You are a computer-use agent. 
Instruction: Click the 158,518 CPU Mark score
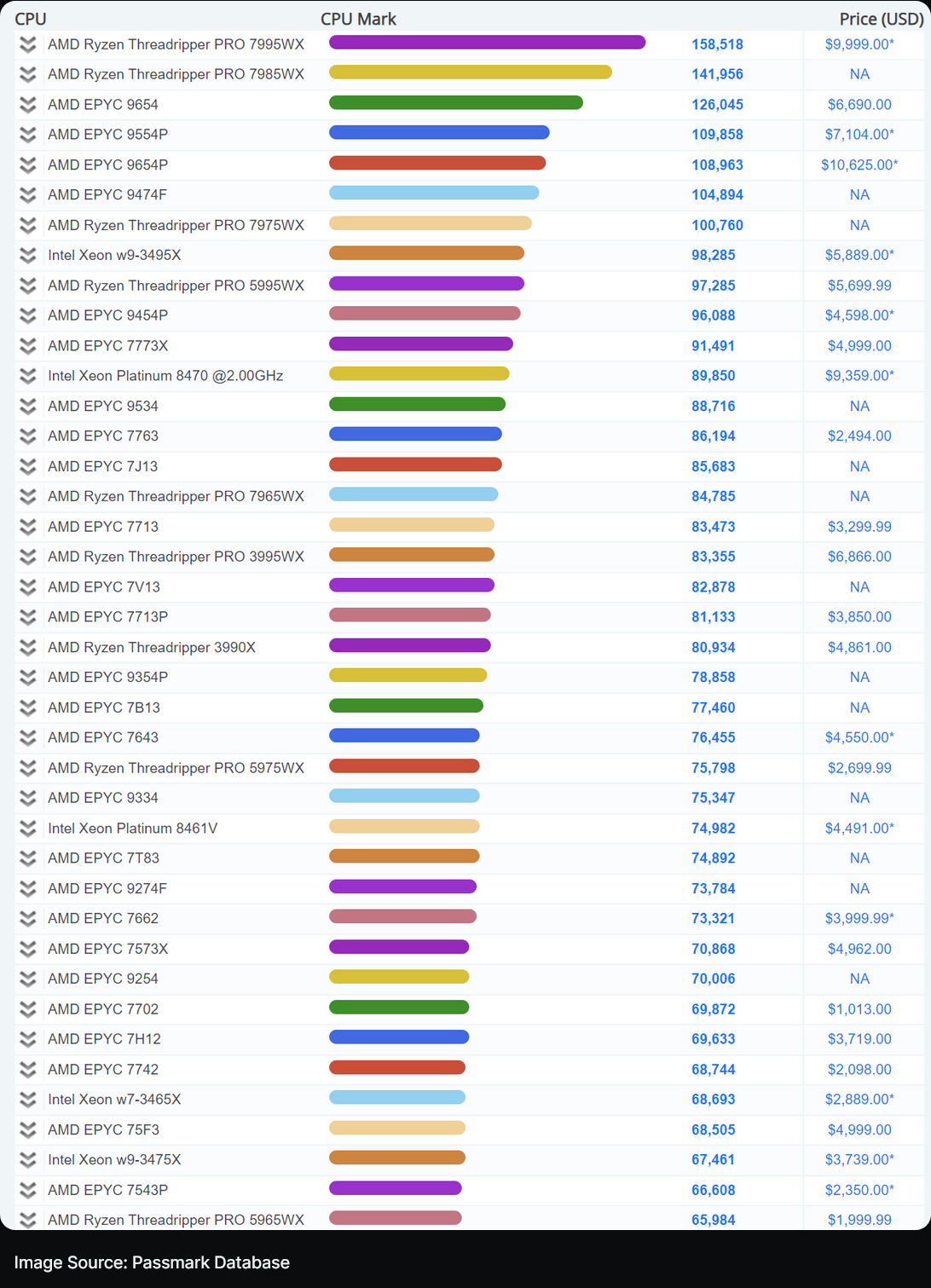tap(717, 44)
